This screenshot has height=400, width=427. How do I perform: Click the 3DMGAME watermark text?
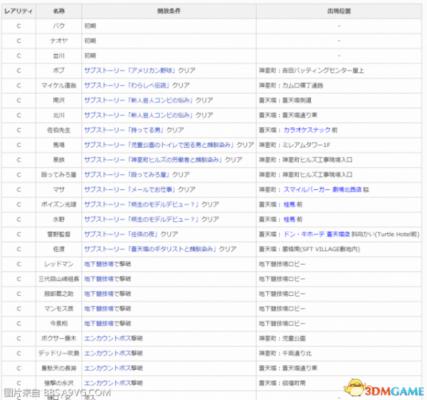pos(394,391)
